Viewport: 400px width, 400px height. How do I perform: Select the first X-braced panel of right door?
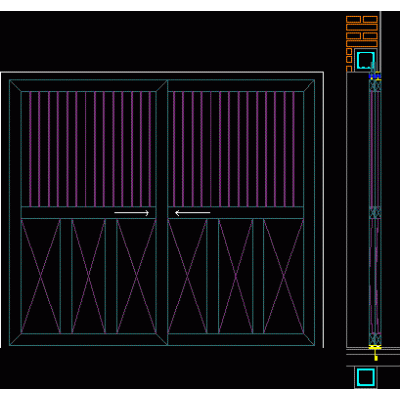coord(187,276)
